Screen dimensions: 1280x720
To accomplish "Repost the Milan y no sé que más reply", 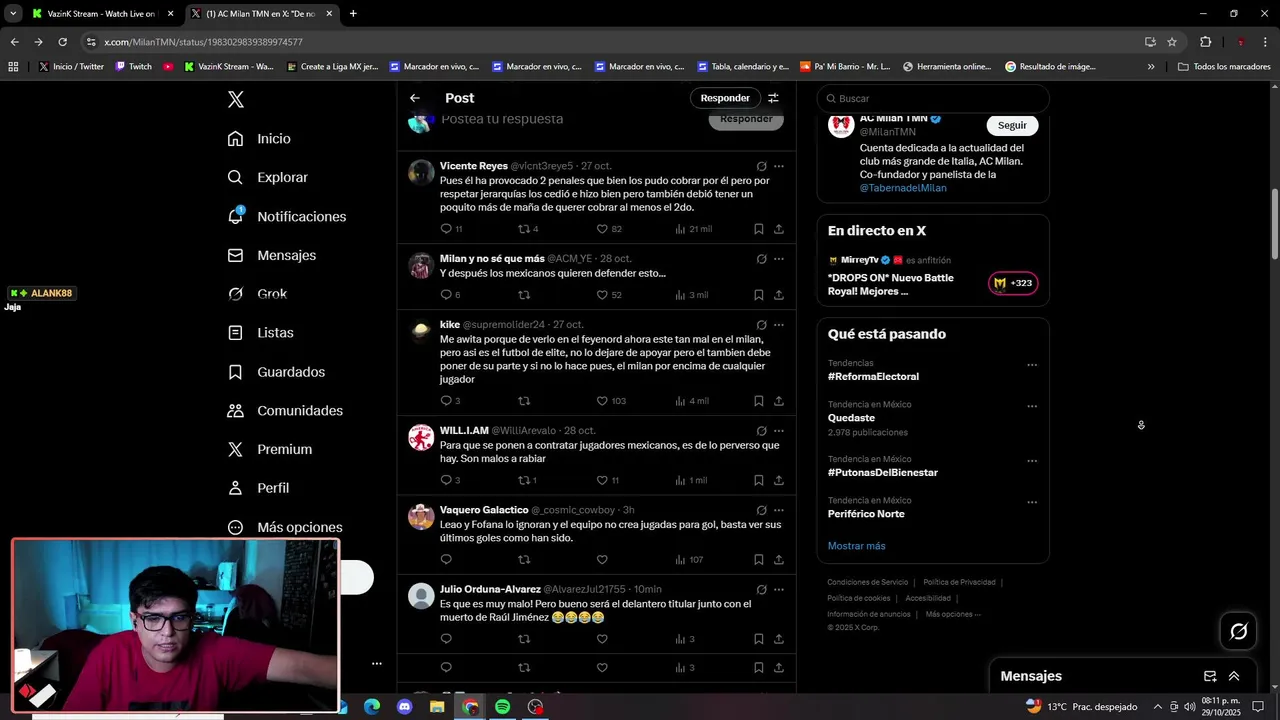I will (x=523, y=295).
